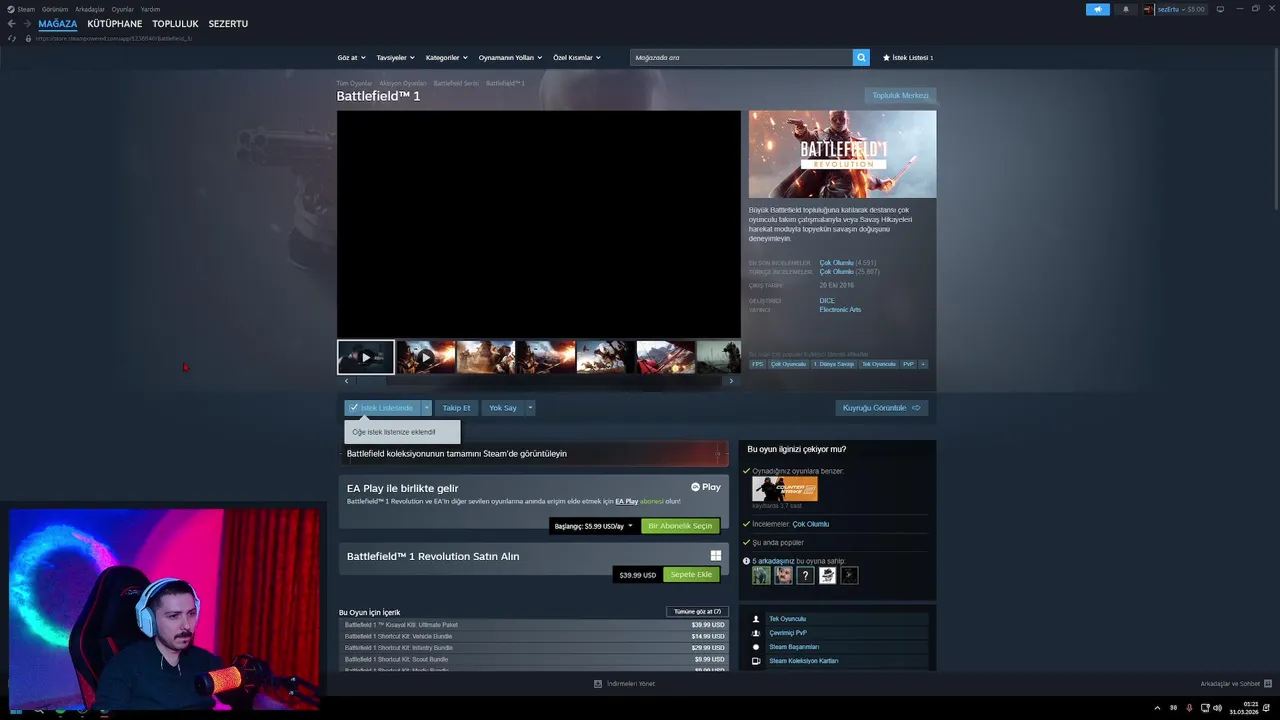Play the first trailer thumbnail
This screenshot has height=720, width=1280.
[x=365, y=357]
